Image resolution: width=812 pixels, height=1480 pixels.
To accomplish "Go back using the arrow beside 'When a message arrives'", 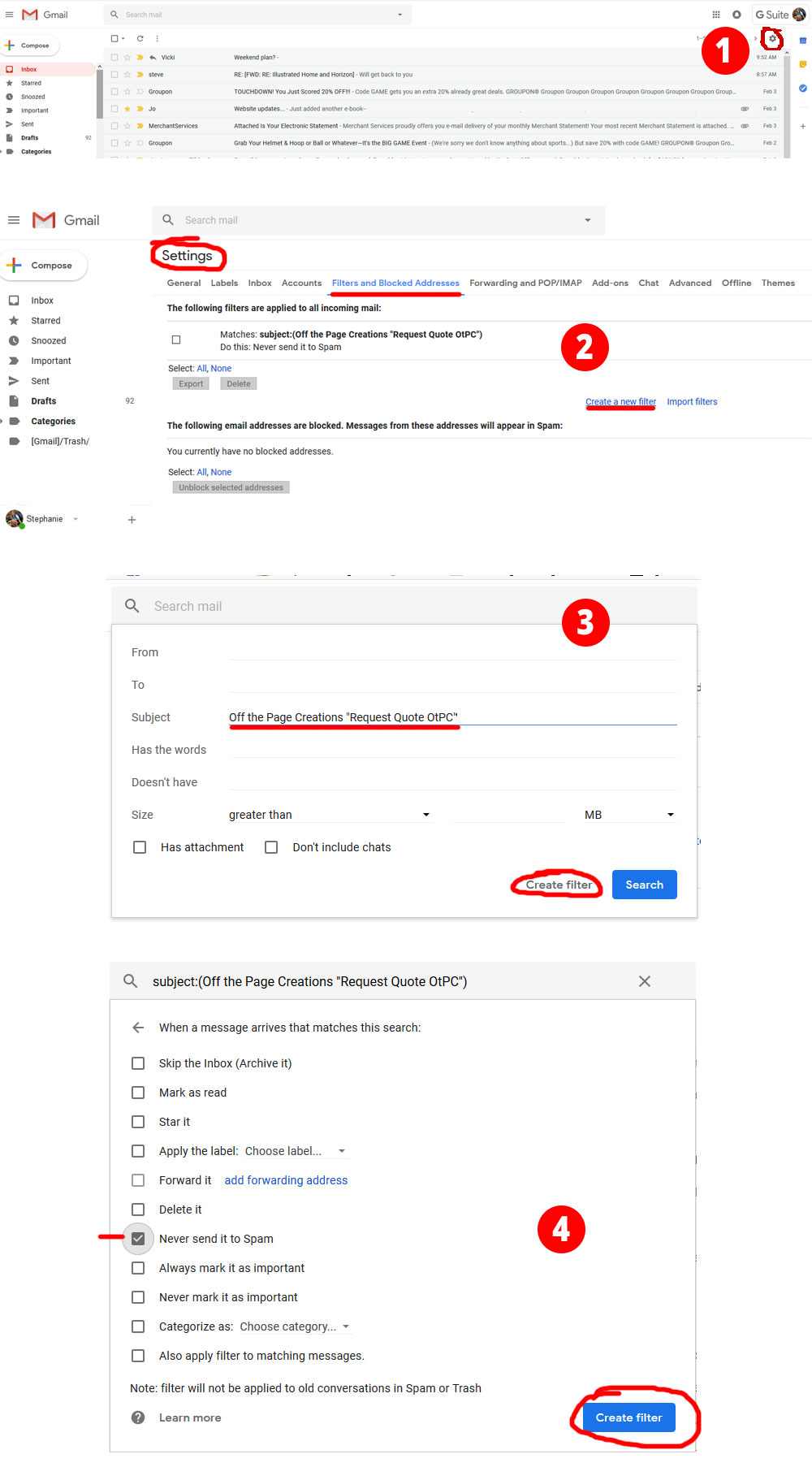I will 138,1028.
